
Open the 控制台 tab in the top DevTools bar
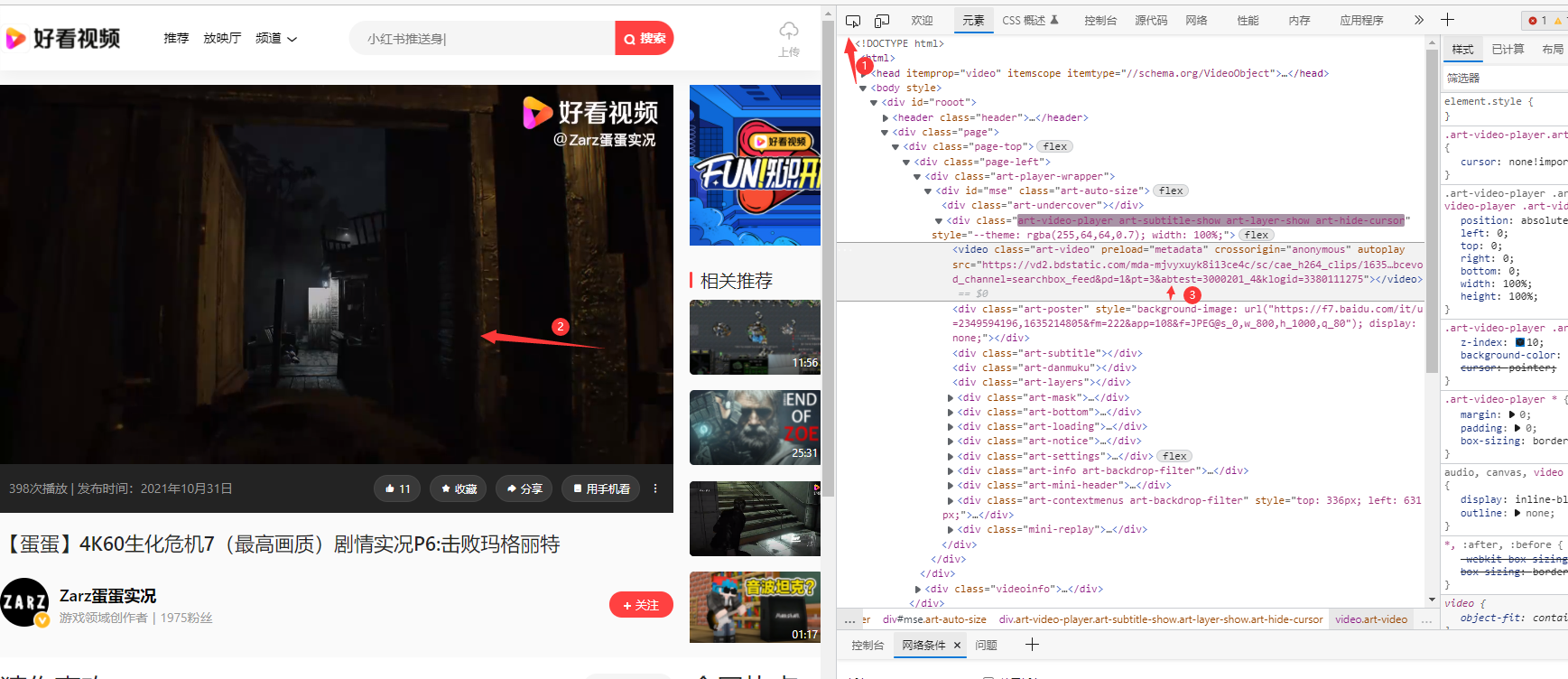[x=1100, y=21]
